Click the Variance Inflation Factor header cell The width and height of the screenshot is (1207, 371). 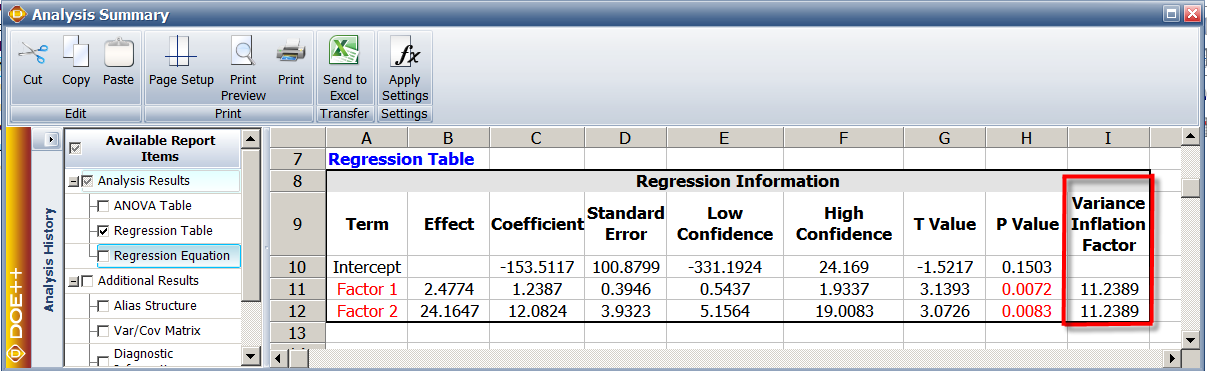coord(1108,224)
